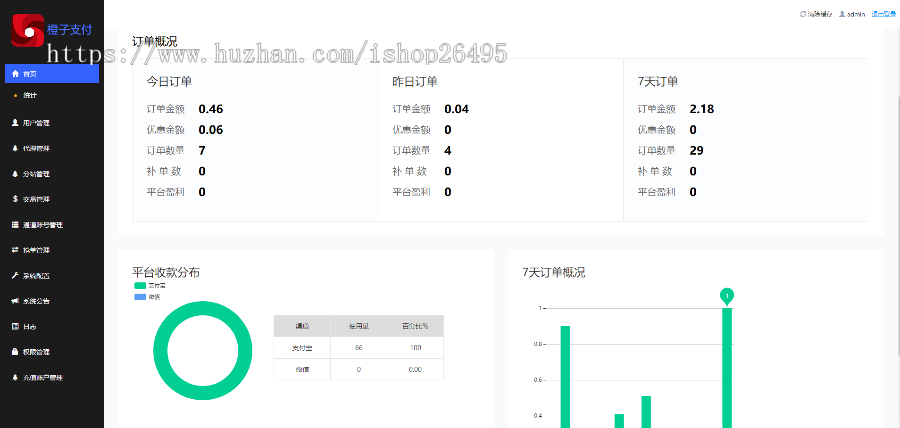Click the percentage value 100
The width and height of the screenshot is (900, 428).
point(415,348)
